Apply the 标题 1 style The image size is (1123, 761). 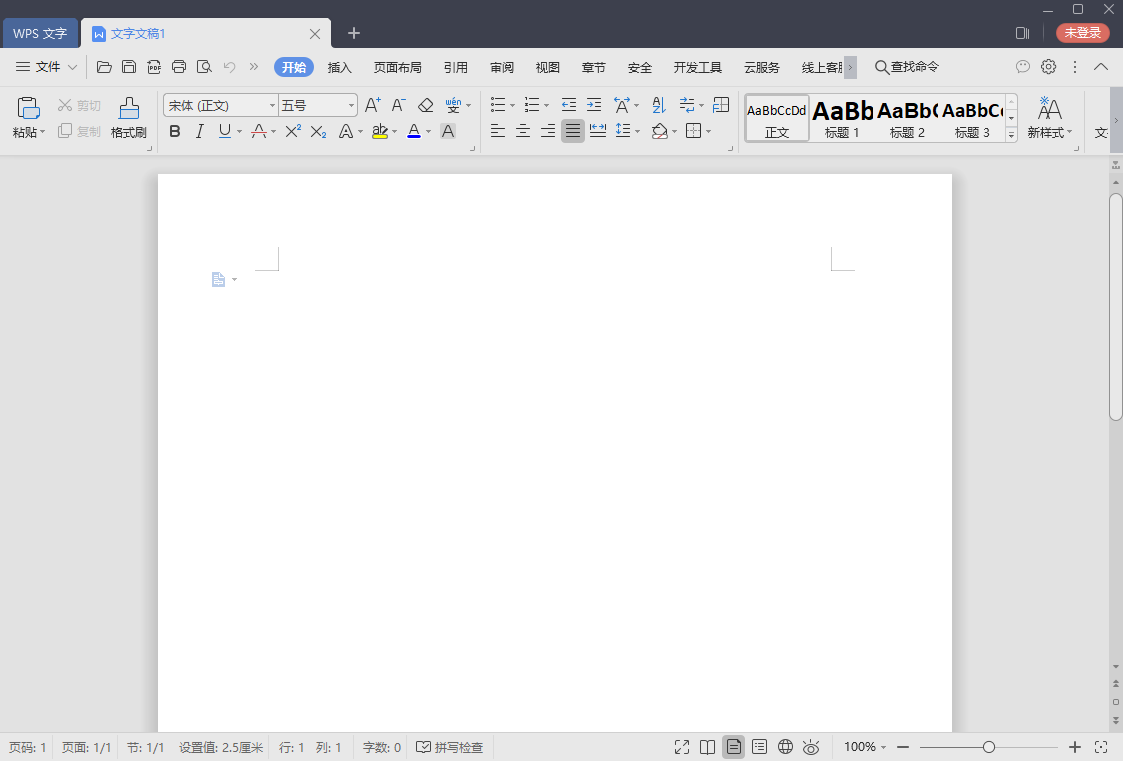pos(842,118)
